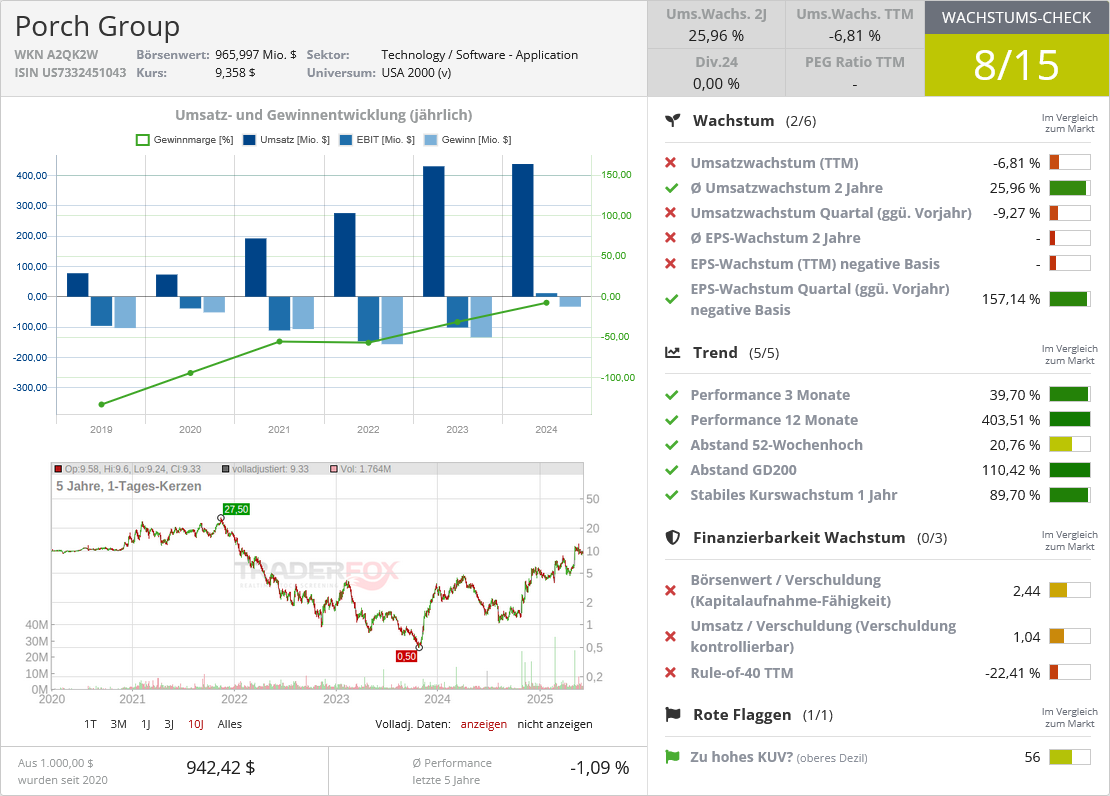Click the ISIN US7332451043 identifier

pyautogui.click(x=70, y=72)
